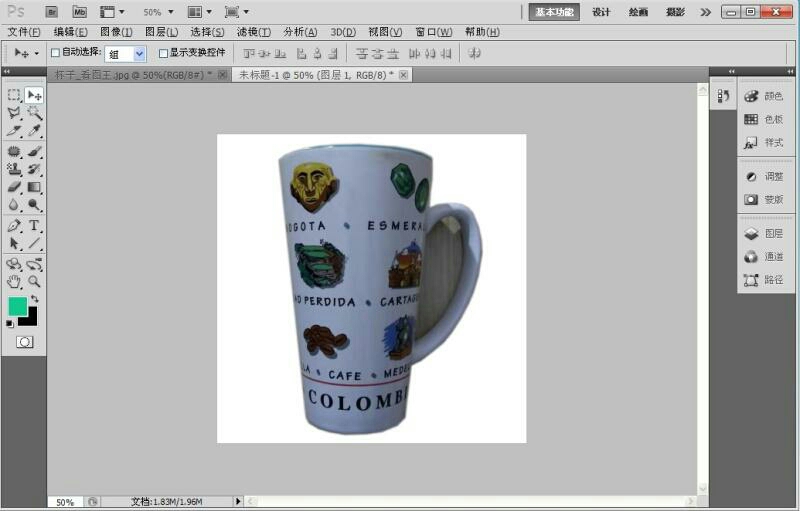The height and width of the screenshot is (511, 800).
Task: Close the 未标题-1 document tab
Action: point(404,75)
